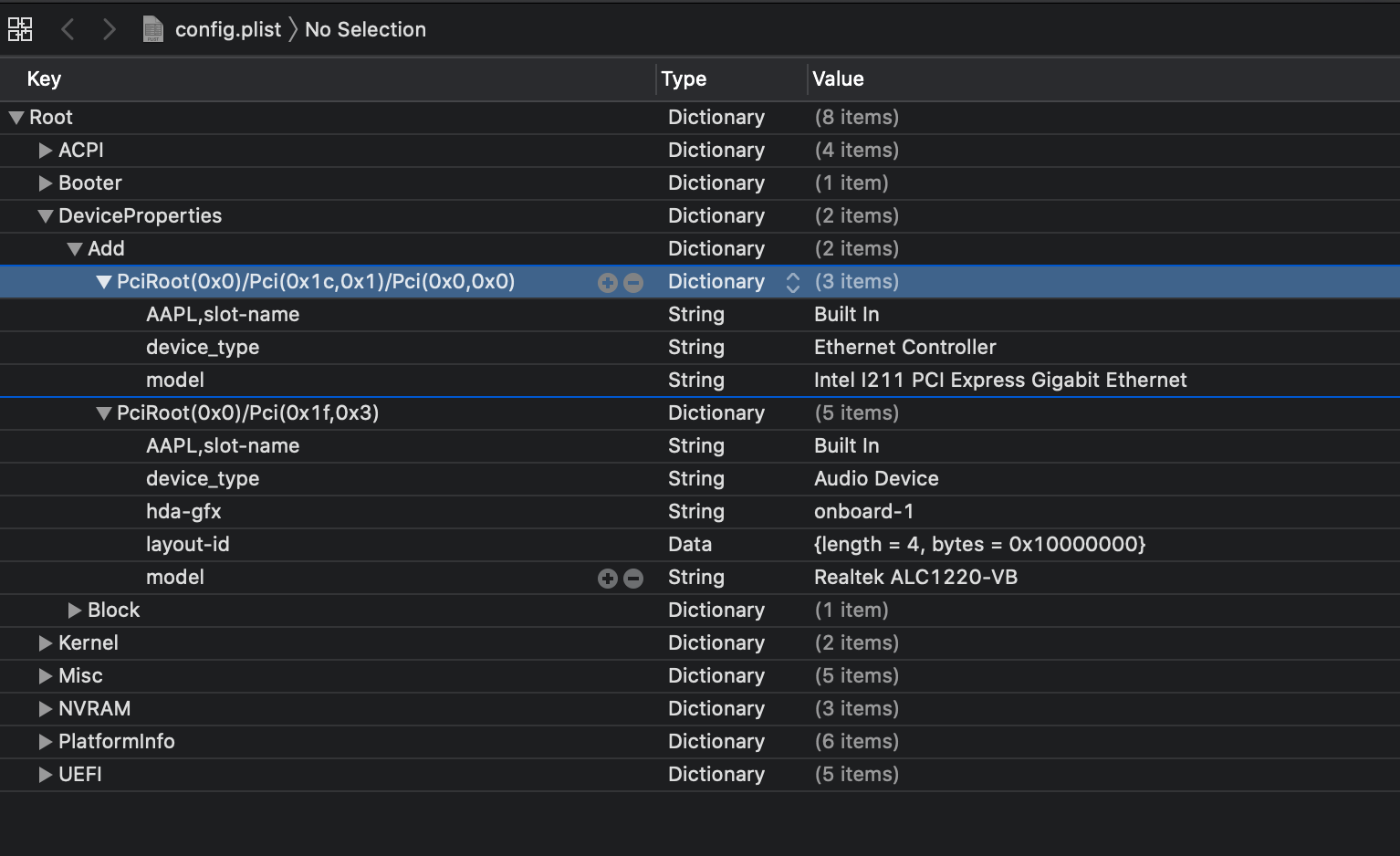Remove the selected PciRoot row with minus

pos(633,283)
